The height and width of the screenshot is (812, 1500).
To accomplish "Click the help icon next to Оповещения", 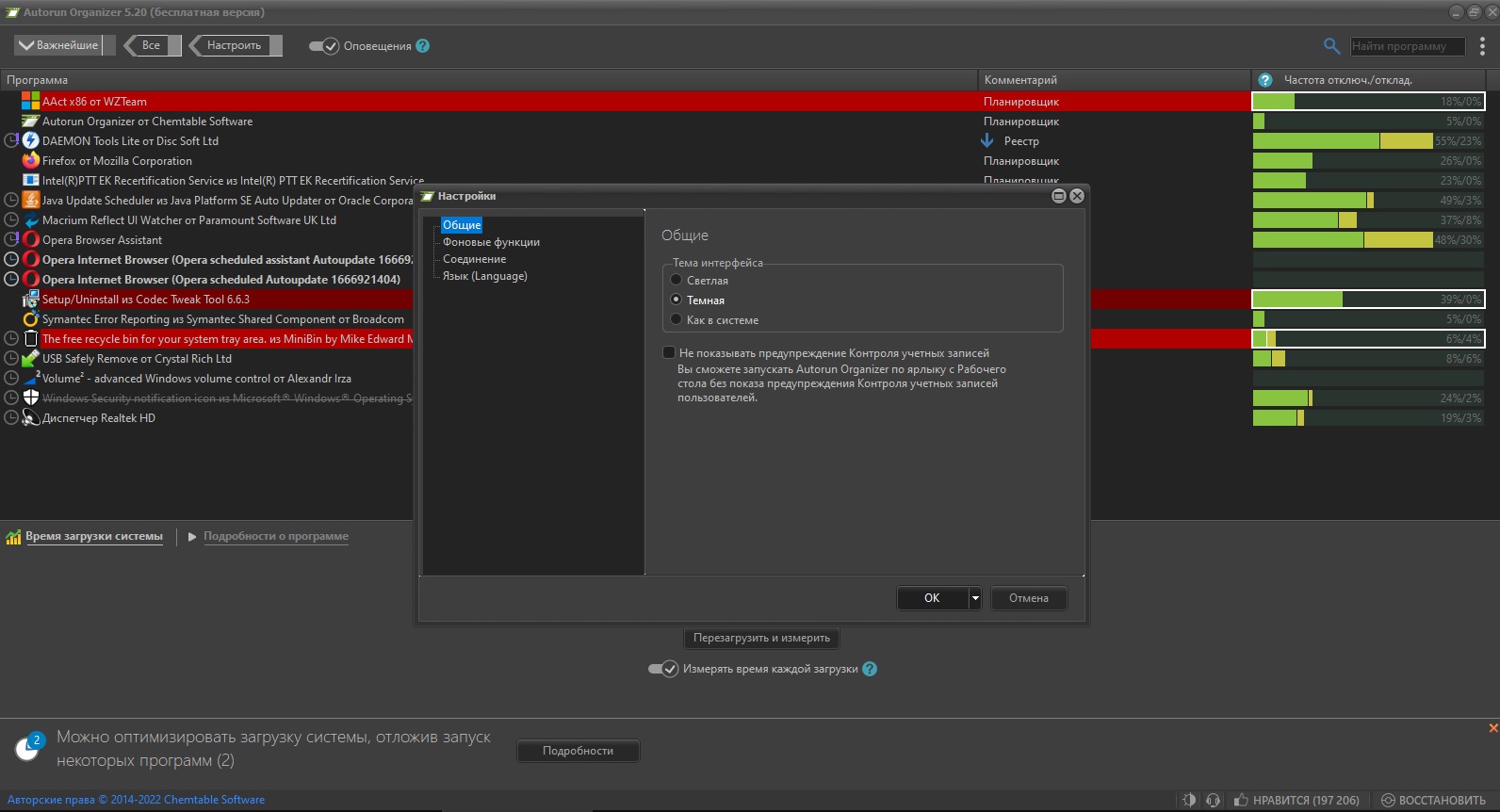I will (x=422, y=45).
